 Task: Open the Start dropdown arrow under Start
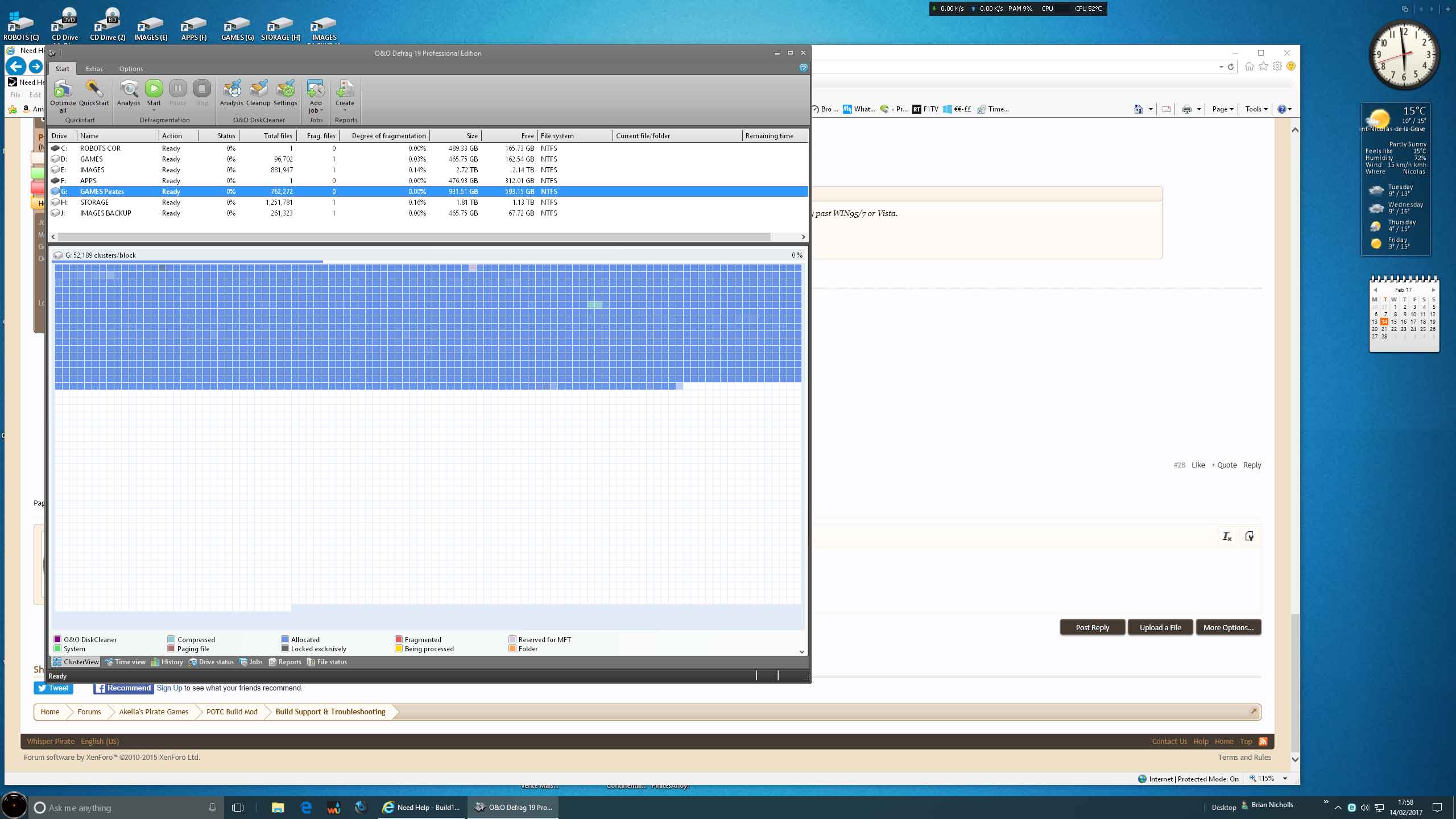pyautogui.click(x=154, y=110)
